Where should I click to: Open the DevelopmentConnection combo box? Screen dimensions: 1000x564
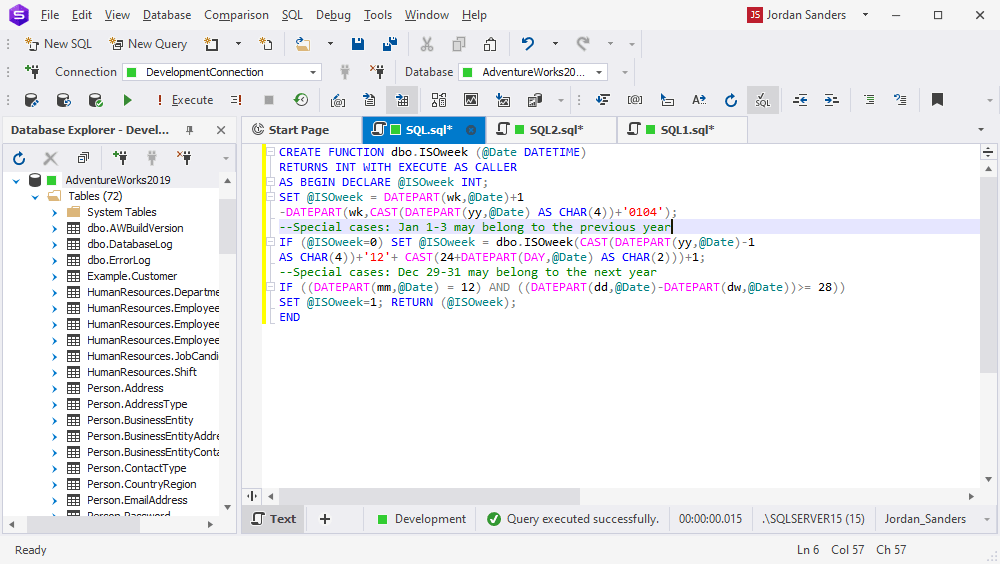221,72
